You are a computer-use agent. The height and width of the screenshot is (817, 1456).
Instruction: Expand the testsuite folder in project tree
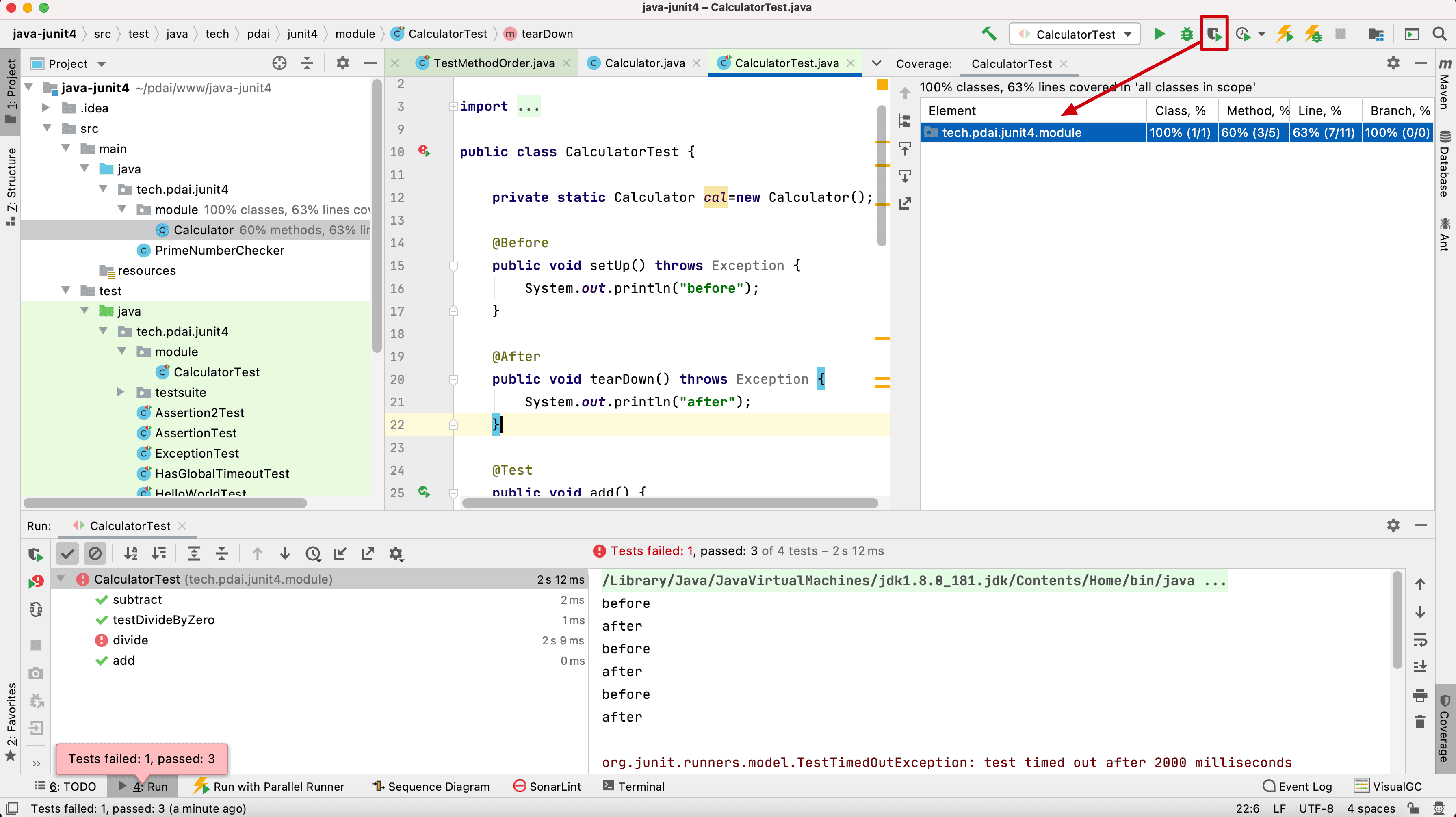120,392
